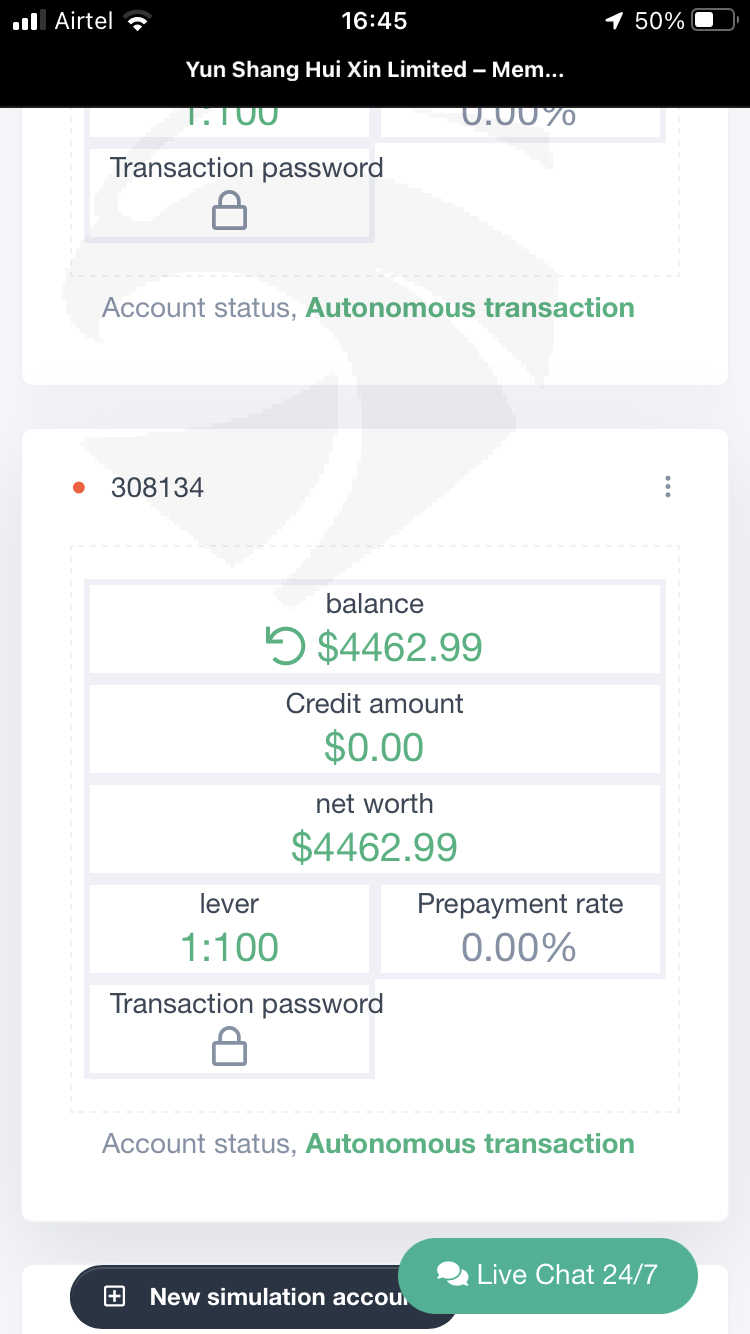Tap the net worth value $4462.99
Viewport: 750px width, 1334px height.
click(x=374, y=847)
